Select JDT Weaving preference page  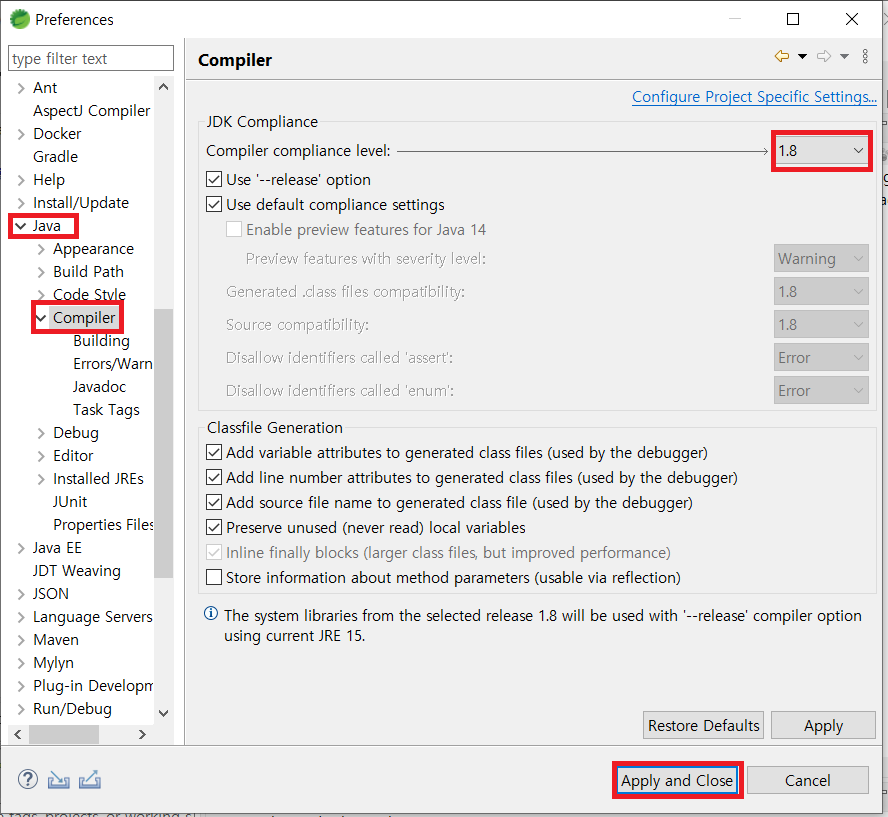pos(76,571)
